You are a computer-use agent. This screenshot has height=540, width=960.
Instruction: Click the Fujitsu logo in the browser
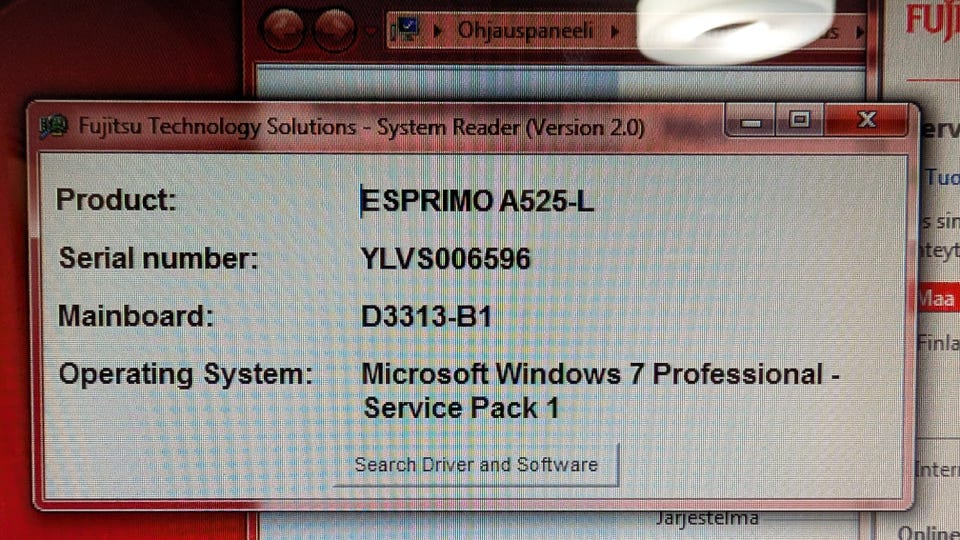932,18
